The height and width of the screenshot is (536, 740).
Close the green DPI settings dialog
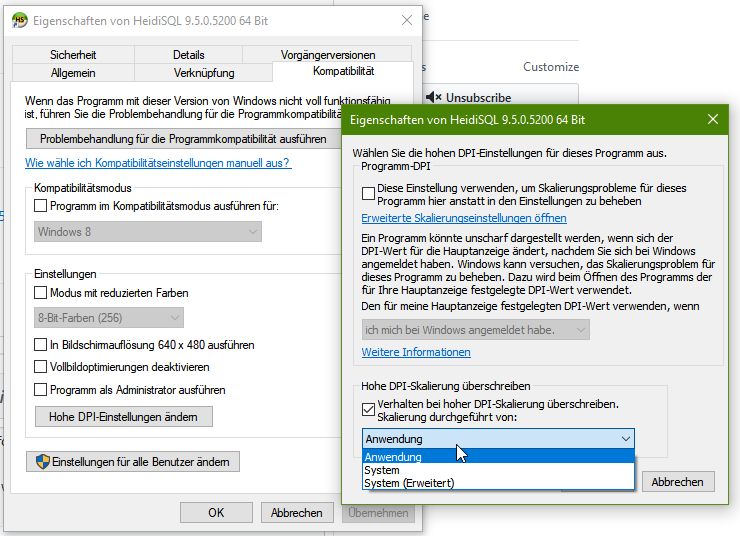[713, 119]
